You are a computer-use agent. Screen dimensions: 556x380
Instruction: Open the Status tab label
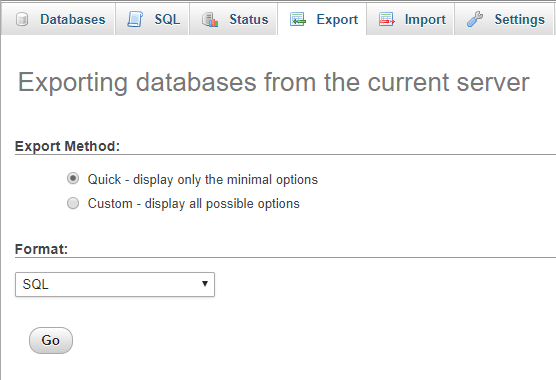point(249,19)
